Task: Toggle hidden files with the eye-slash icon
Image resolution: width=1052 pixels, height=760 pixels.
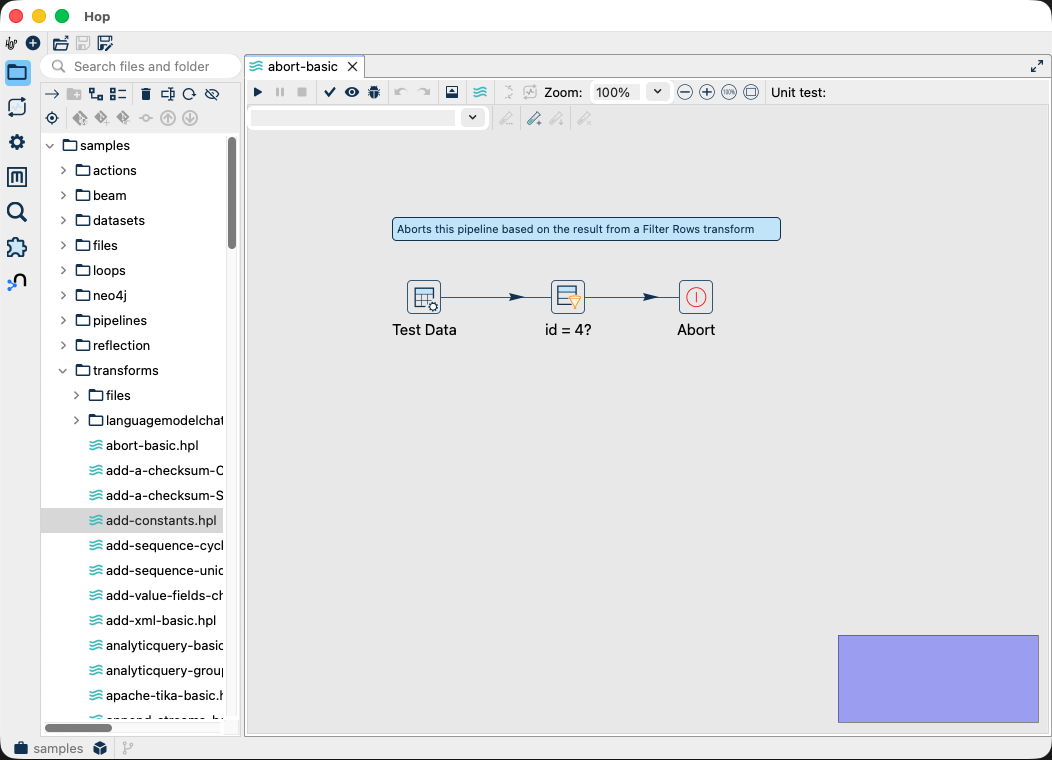Action: [212, 93]
